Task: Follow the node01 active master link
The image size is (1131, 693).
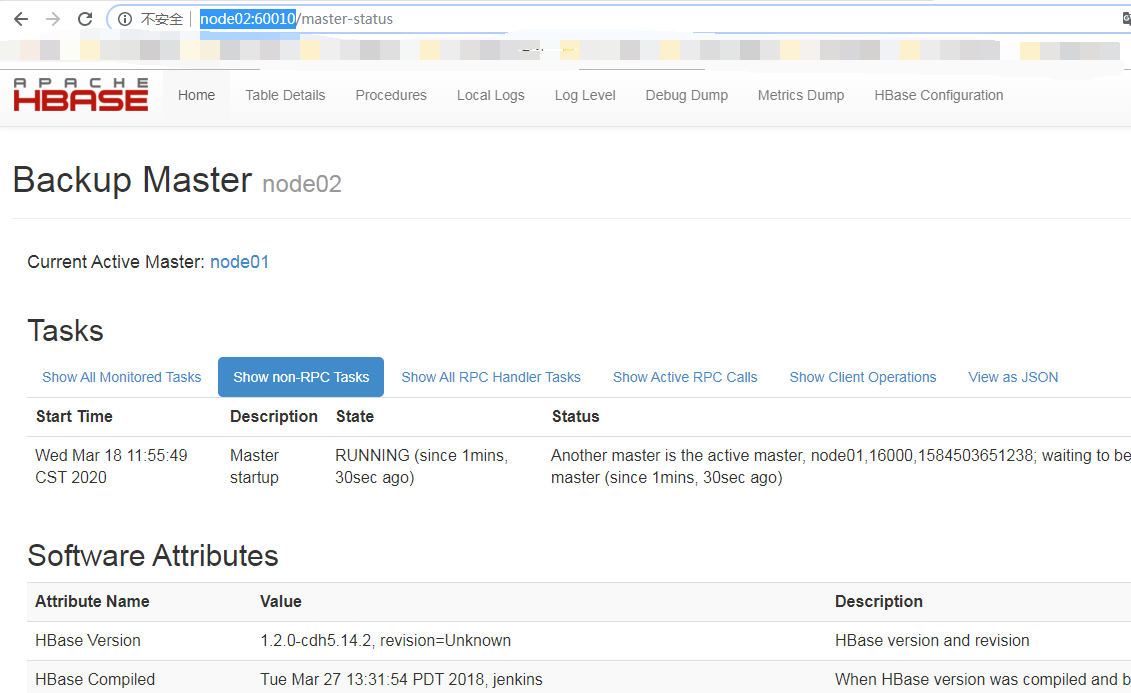Action: tap(239, 262)
